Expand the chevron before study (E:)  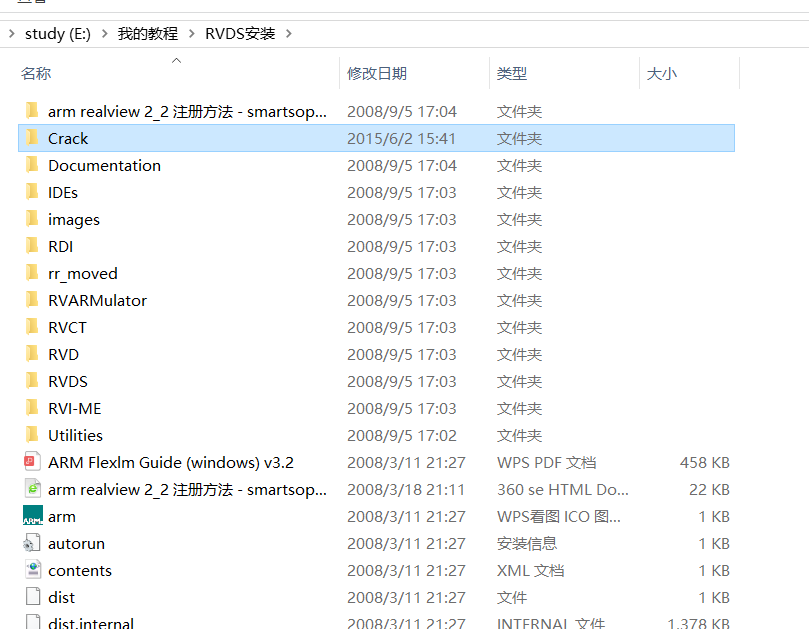click(12, 34)
